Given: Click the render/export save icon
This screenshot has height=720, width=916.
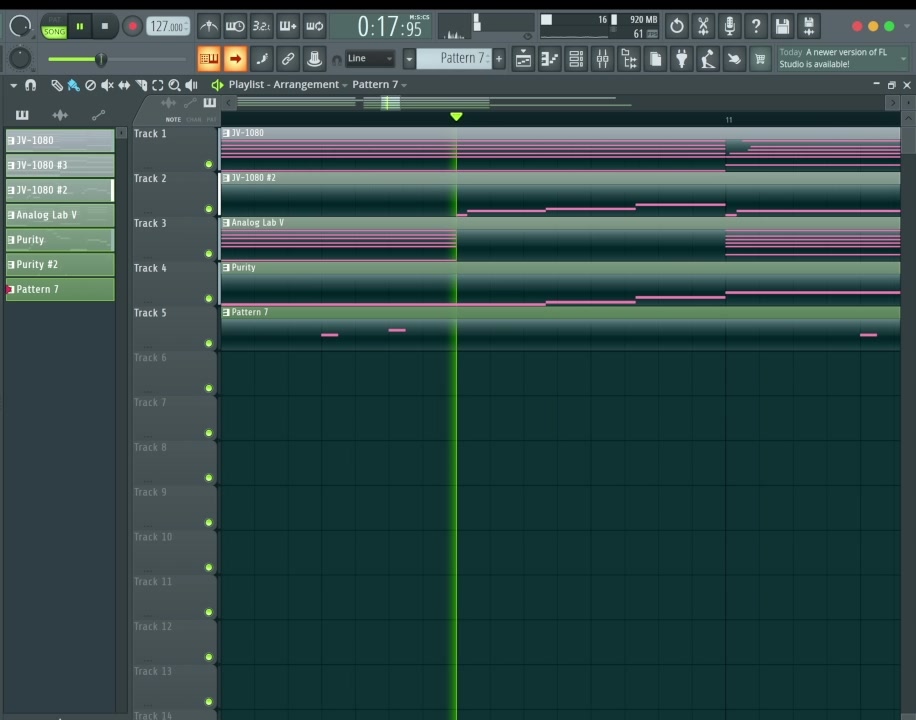Looking at the screenshot, I should click(809, 26).
